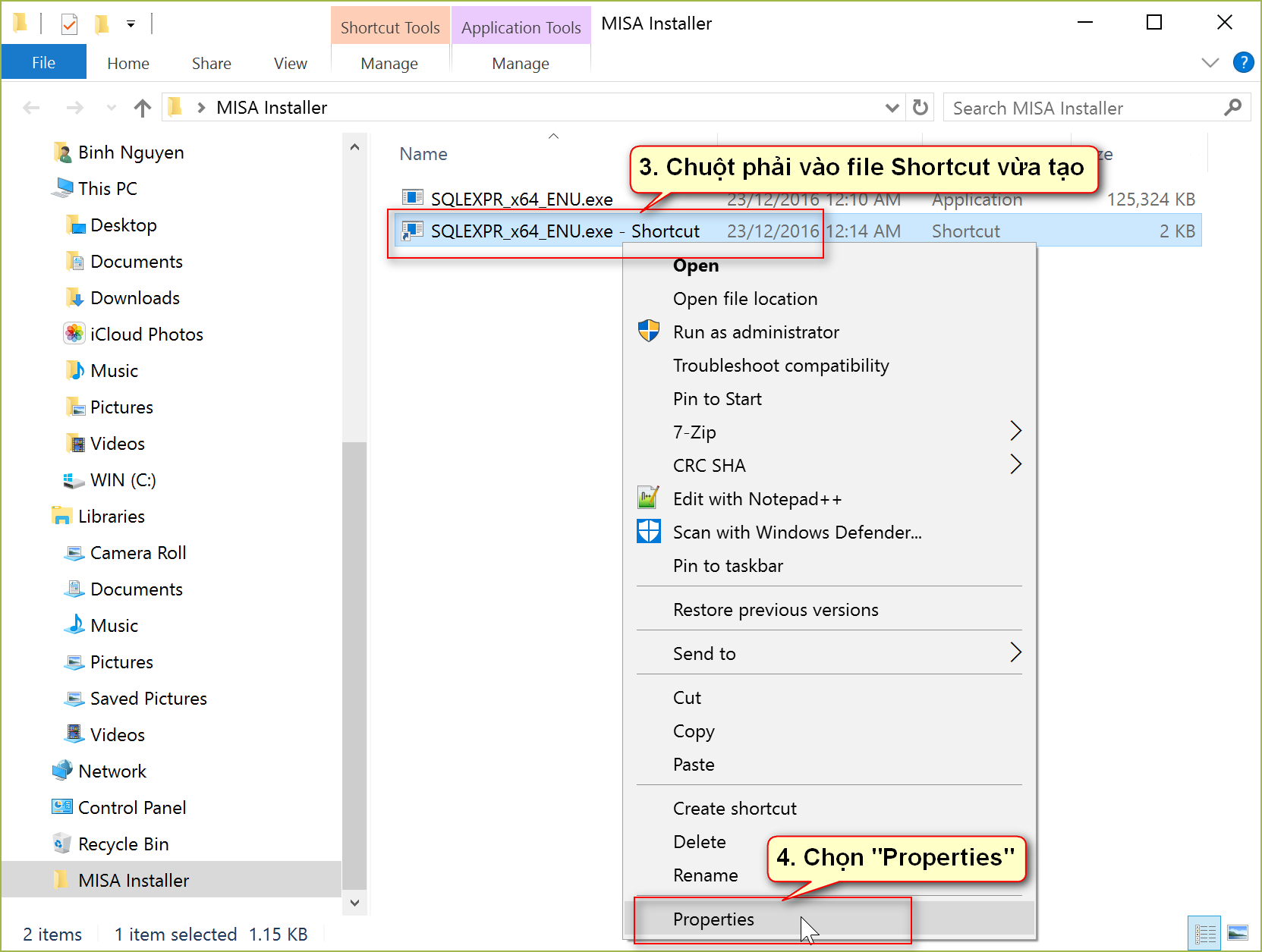This screenshot has height=952, width=1262.
Task: Switch to the View ribbon tab
Action: (291, 64)
